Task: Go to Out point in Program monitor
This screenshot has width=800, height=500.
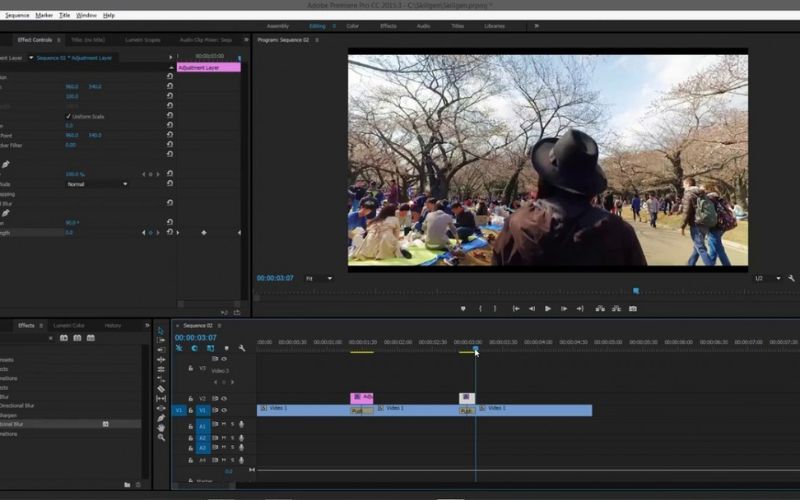Action: (580, 309)
